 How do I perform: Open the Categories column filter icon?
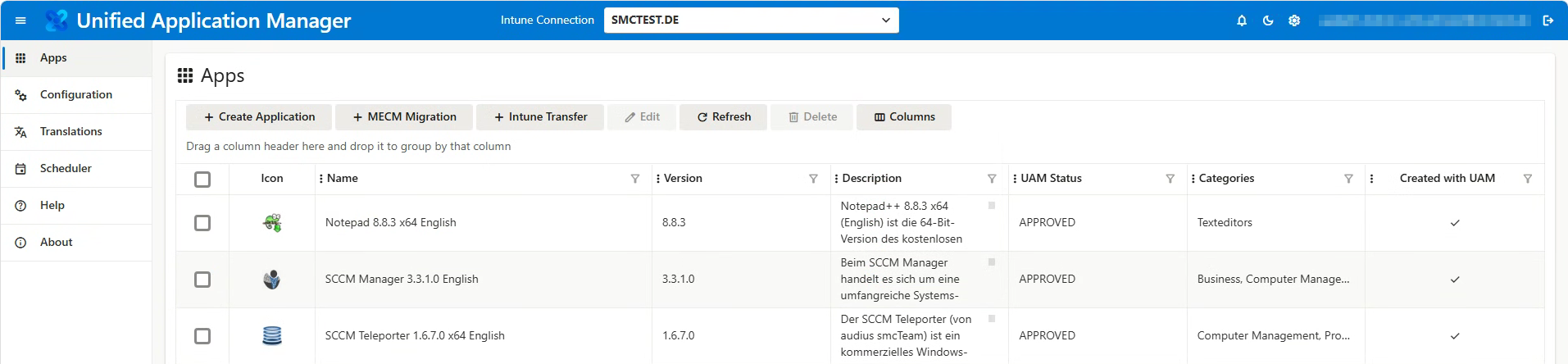click(x=1348, y=179)
